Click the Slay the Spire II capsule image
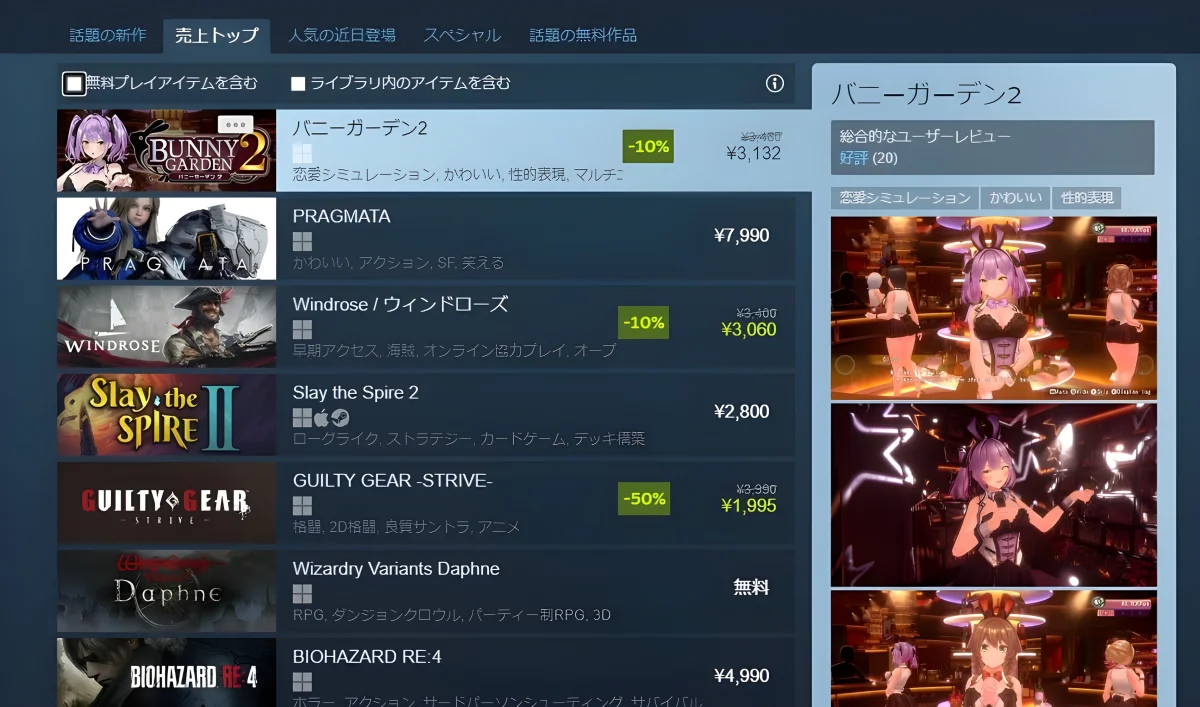 [166, 415]
